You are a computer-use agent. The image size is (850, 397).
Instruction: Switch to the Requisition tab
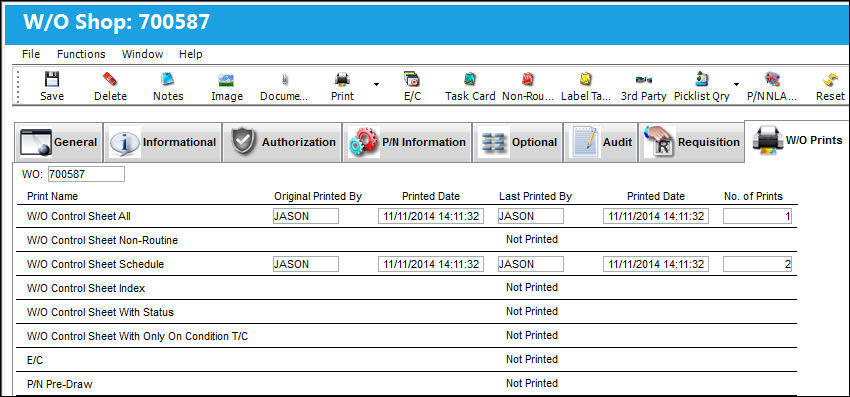tap(692, 143)
